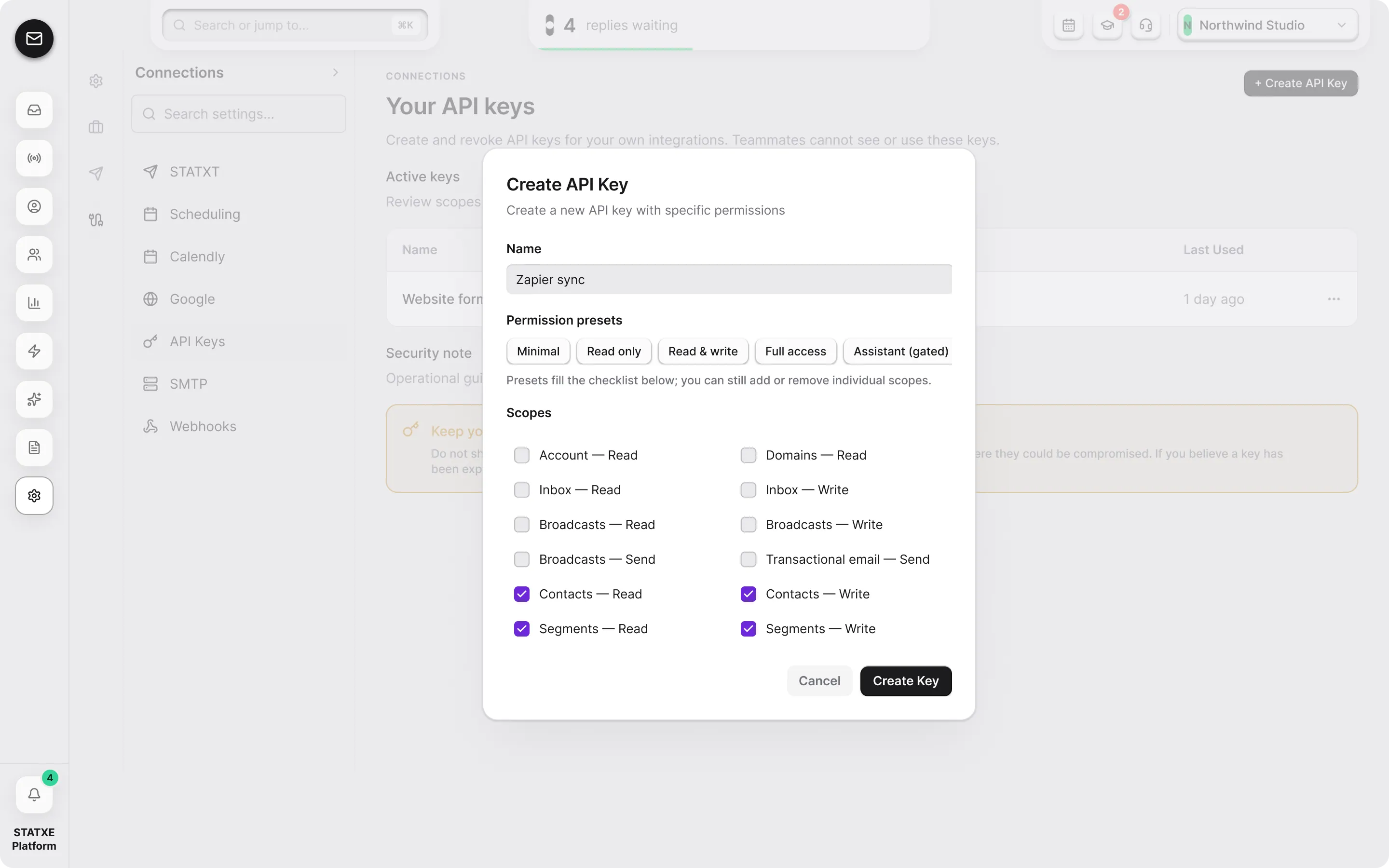The height and width of the screenshot is (868, 1389).
Task: Open Northwind Studio workspace dropdown
Action: coord(1267,25)
